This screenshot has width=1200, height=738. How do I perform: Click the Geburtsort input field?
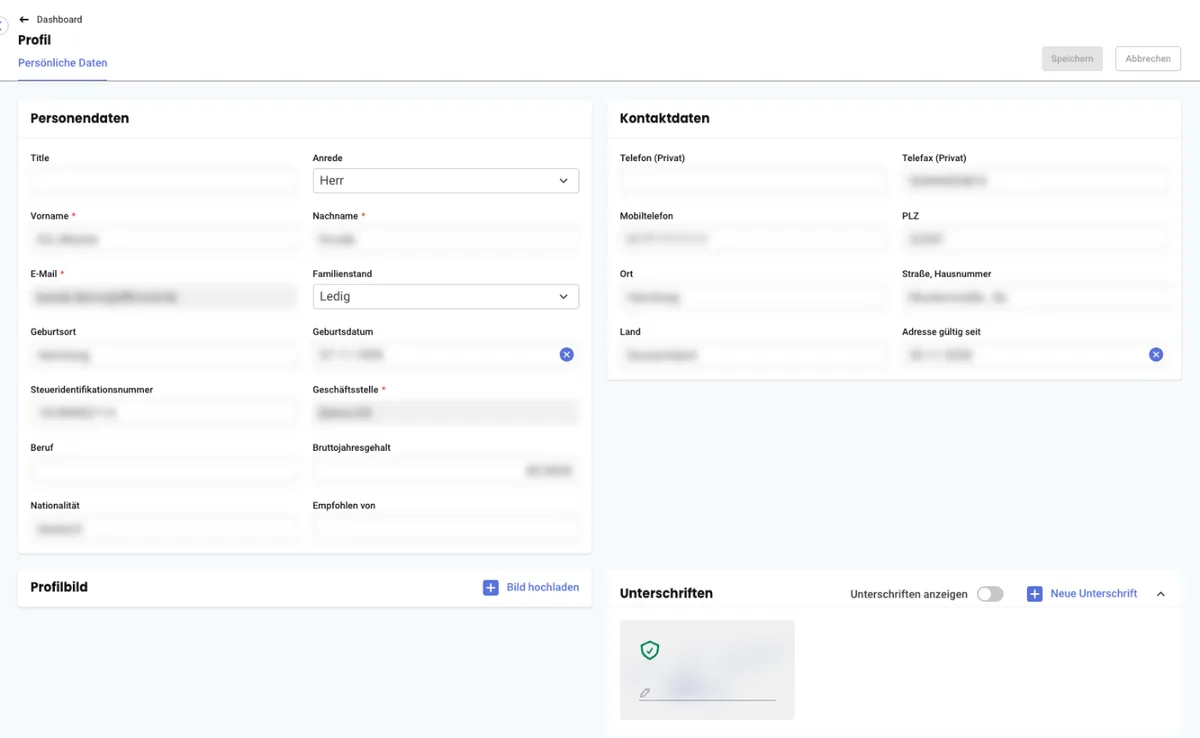pos(164,355)
